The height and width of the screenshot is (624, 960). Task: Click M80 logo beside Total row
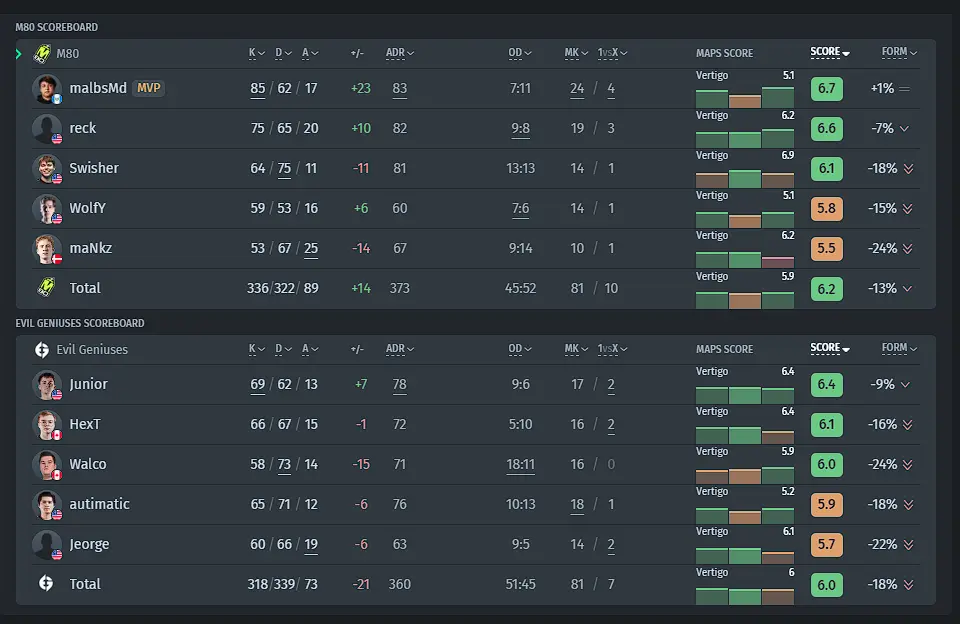point(46,287)
